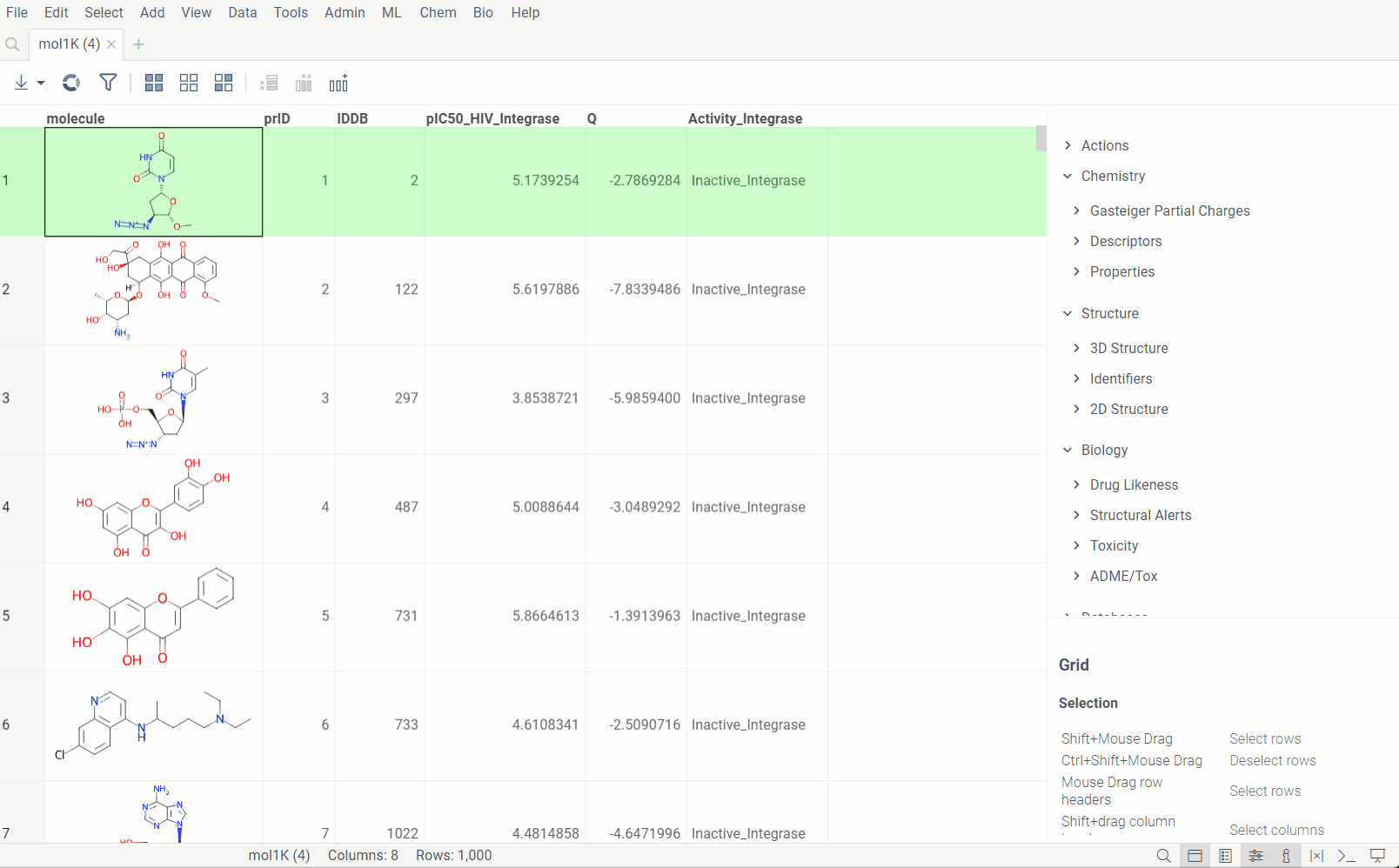
Task: Toggle the context help info icon
Action: coord(1286,856)
